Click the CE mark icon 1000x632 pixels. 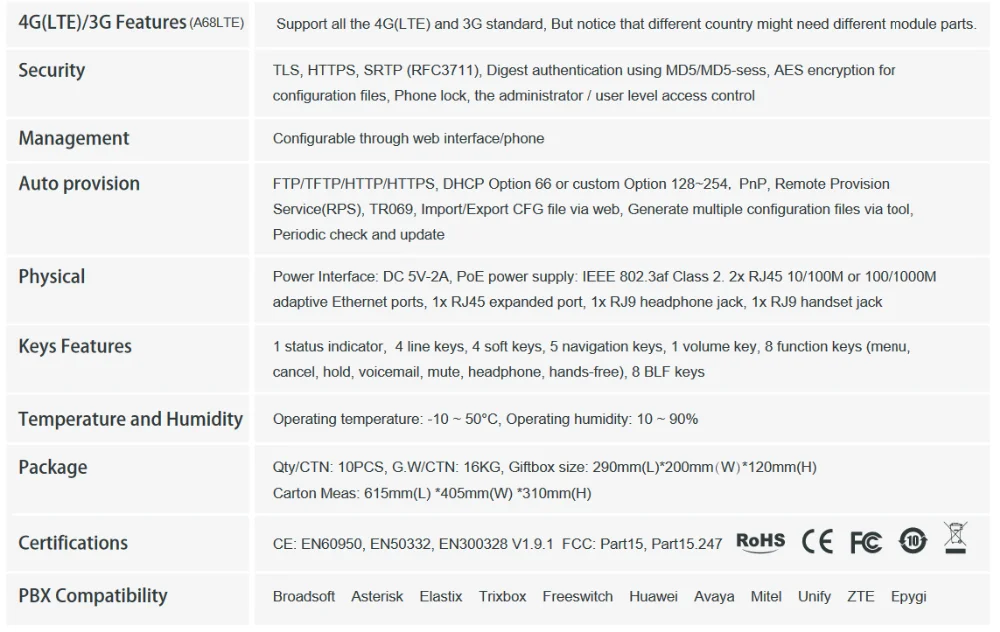pos(817,542)
